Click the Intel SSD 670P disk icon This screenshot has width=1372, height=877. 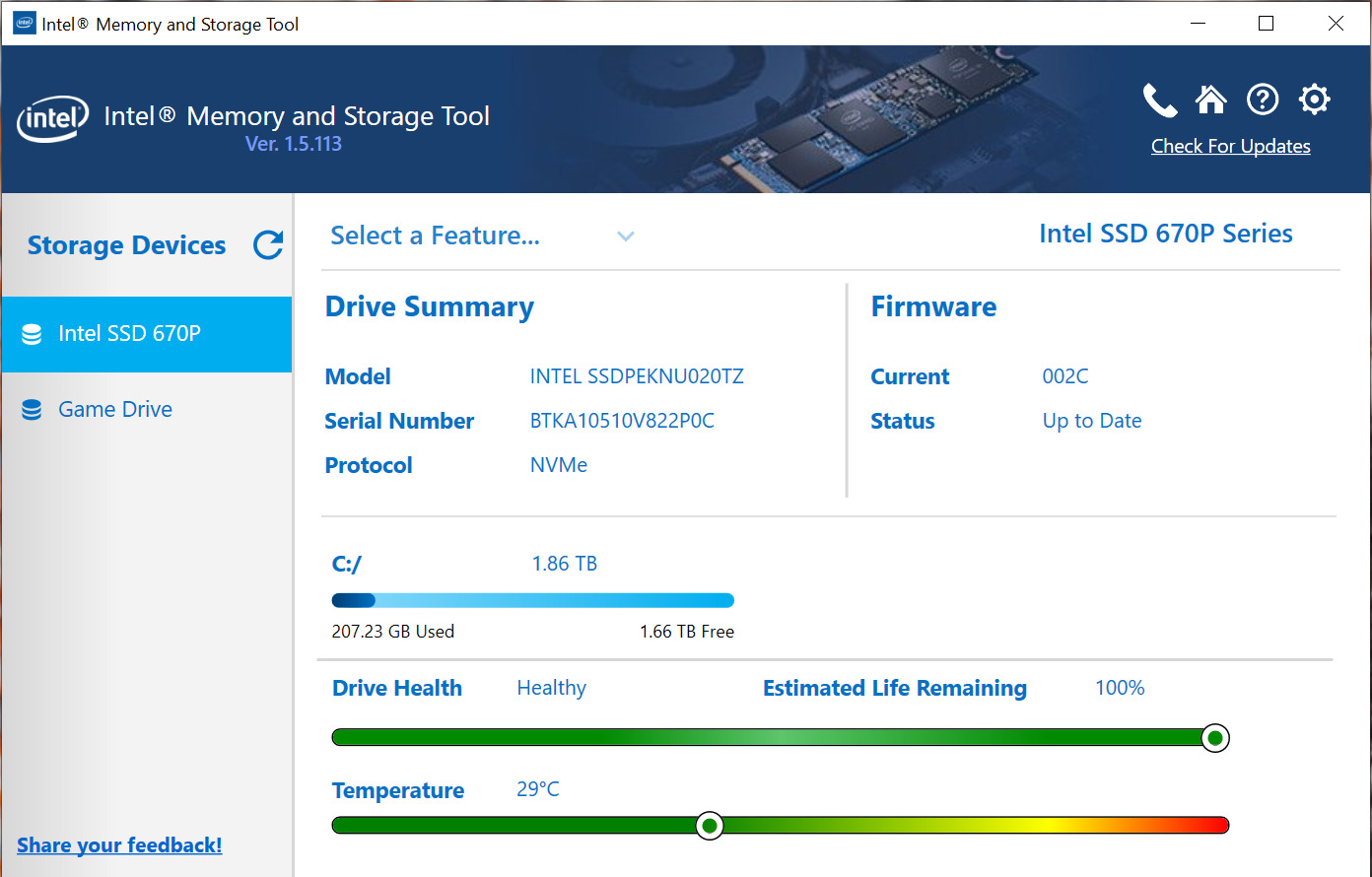click(x=32, y=334)
